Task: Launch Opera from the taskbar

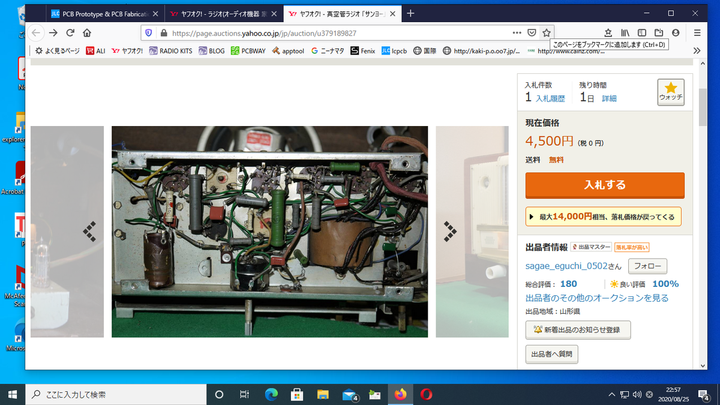Action: [427, 394]
